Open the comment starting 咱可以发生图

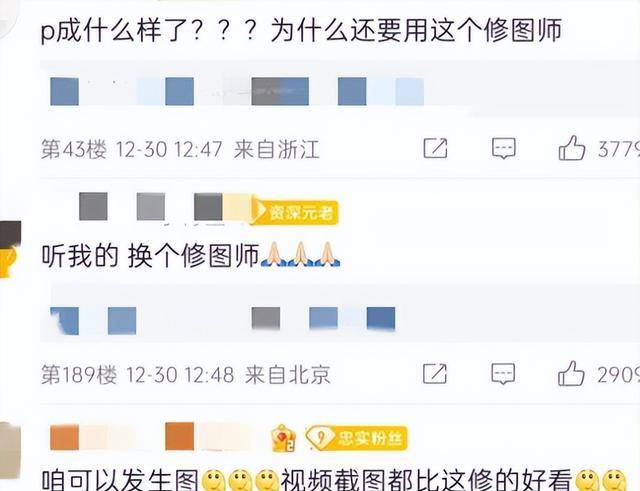click(x=335, y=480)
